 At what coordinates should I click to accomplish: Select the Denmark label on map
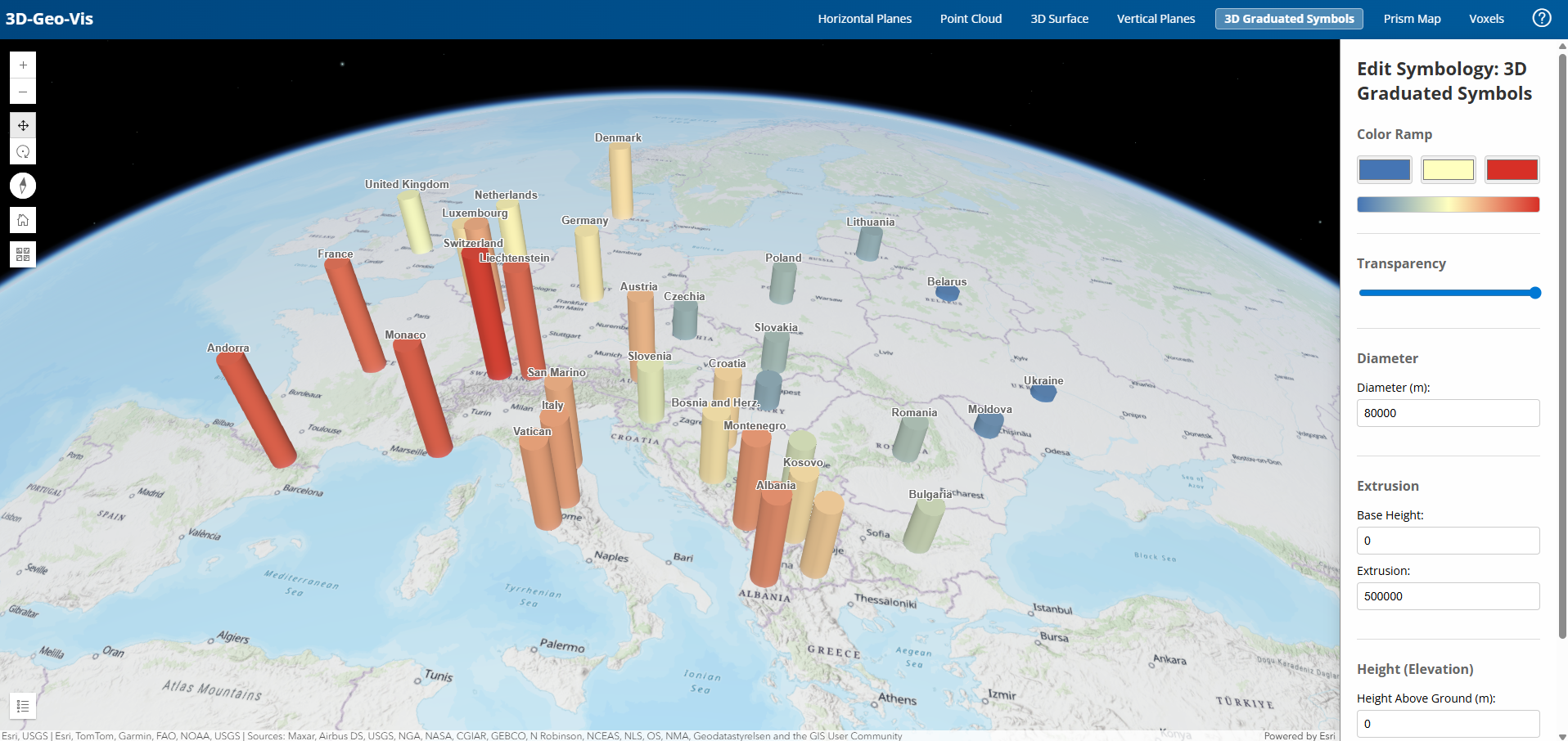click(x=618, y=137)
